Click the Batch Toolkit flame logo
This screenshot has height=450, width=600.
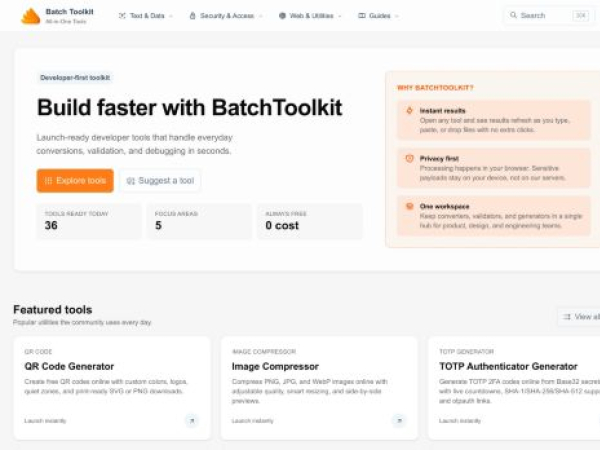coord(31,16)
